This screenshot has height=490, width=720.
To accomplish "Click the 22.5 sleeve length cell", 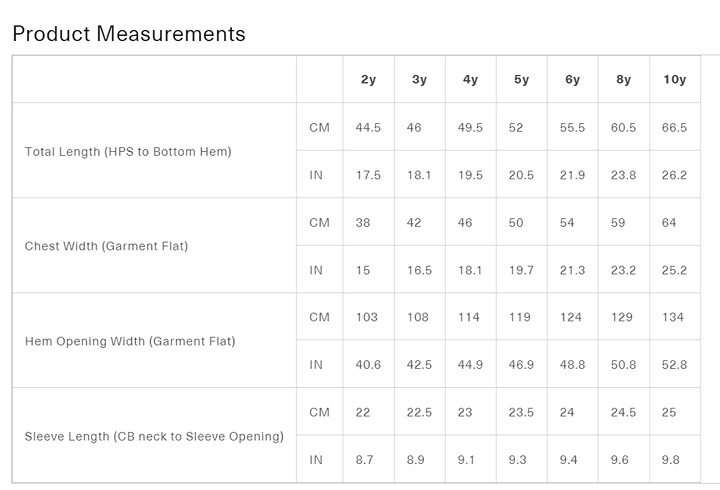I will coord(419,412).
